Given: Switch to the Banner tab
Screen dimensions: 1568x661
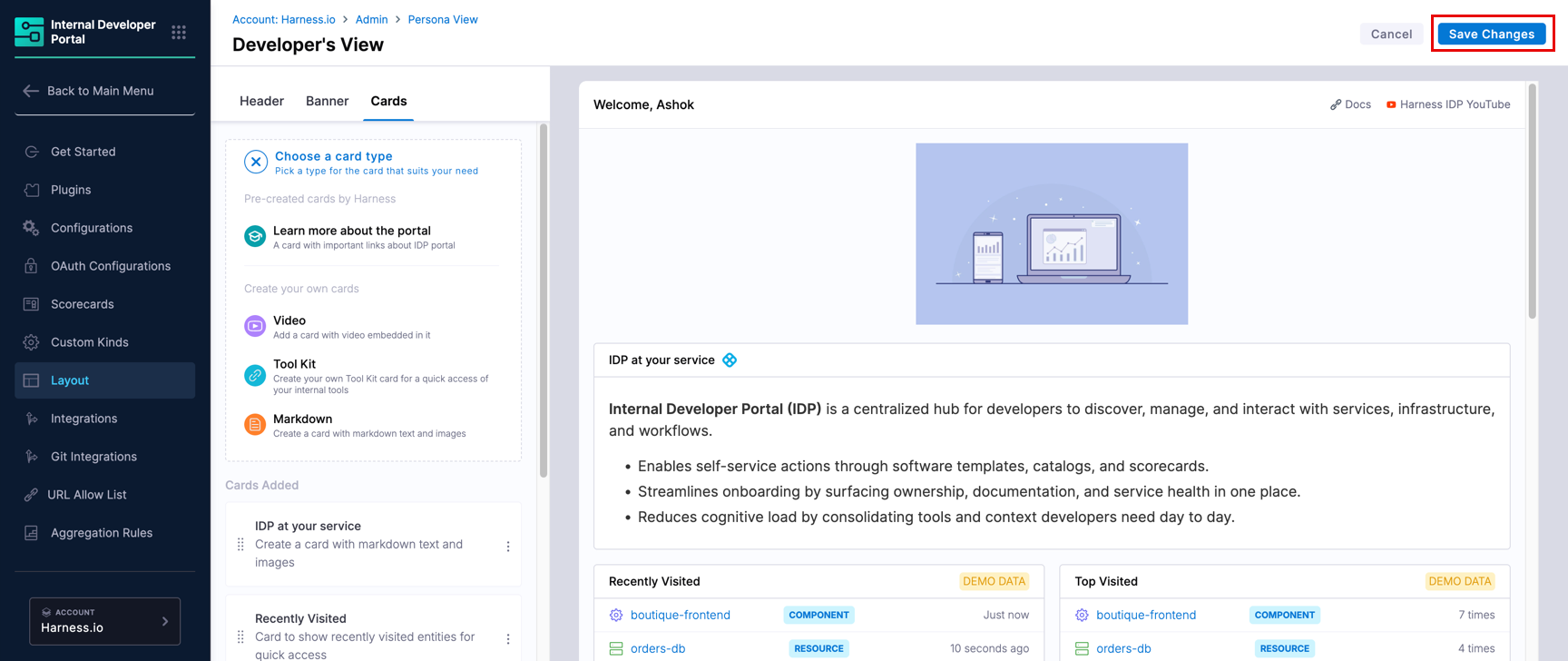Looking at the screenshot, I should tap(327, 101).
